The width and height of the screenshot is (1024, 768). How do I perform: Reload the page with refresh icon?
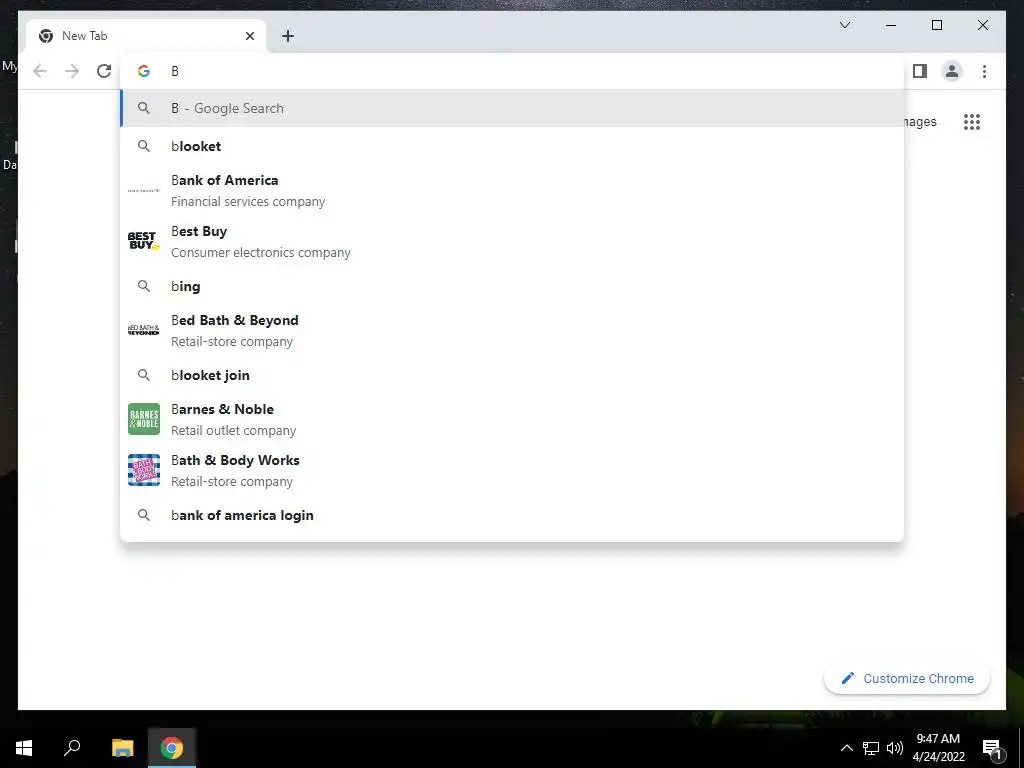click(x=104, y=71)
